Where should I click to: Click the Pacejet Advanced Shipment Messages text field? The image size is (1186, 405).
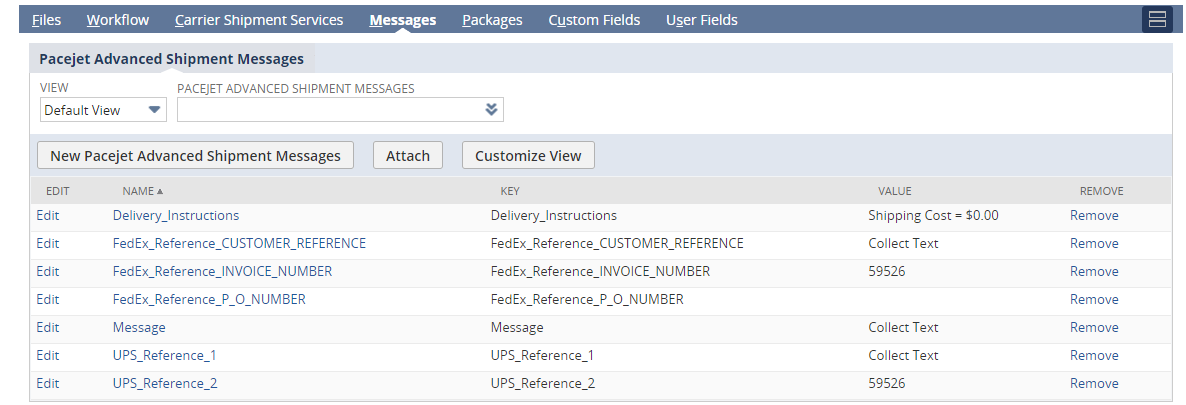pos(328,110)
